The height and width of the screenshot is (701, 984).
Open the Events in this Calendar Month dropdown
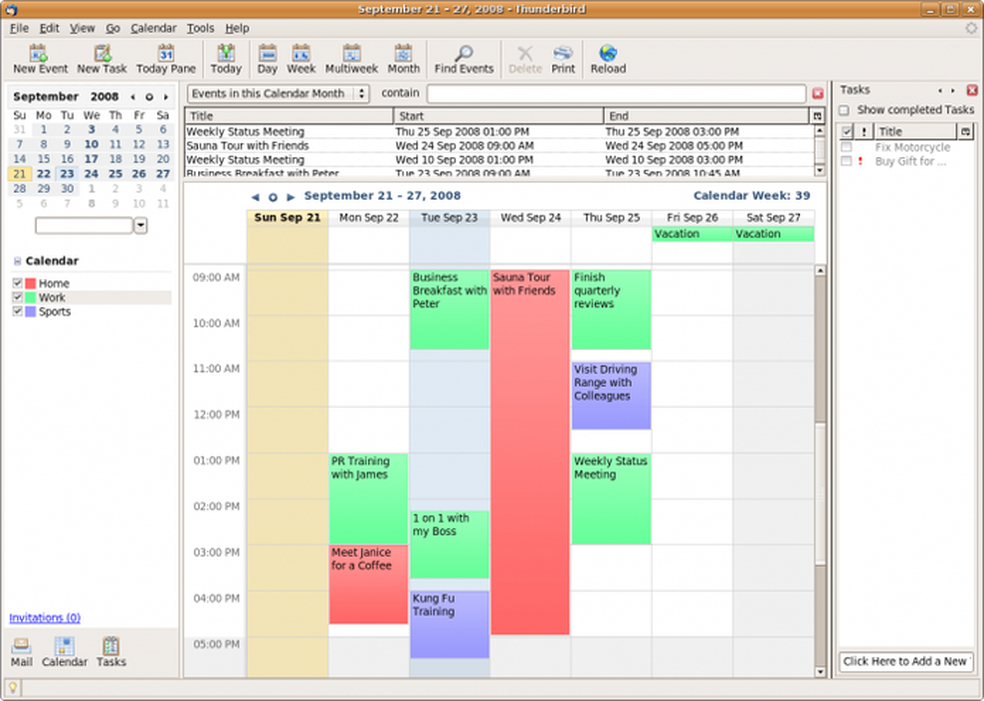point(362,92)
